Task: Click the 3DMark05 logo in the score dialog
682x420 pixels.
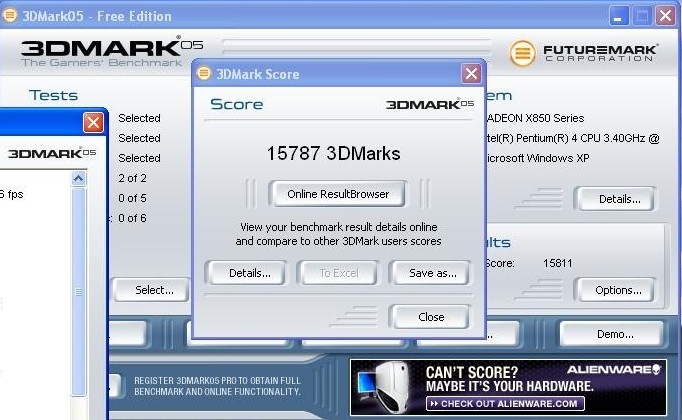Action: coord(430,104)
